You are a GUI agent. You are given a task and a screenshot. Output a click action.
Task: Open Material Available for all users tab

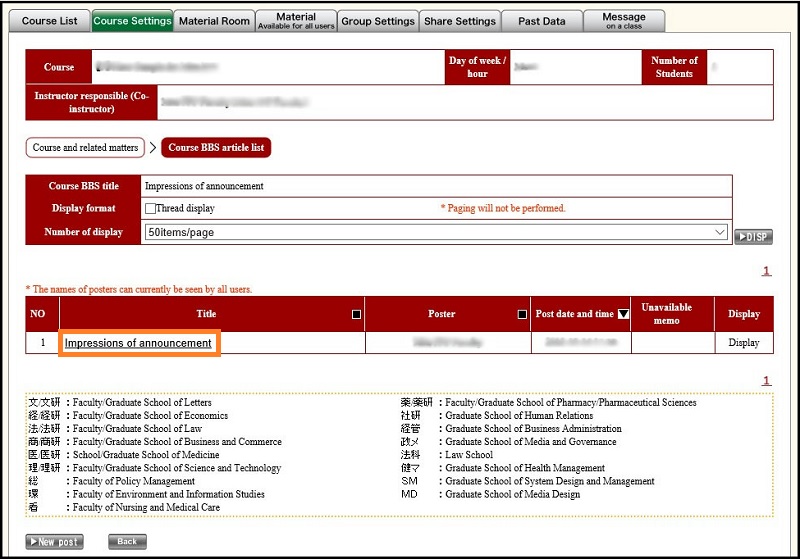295,21
